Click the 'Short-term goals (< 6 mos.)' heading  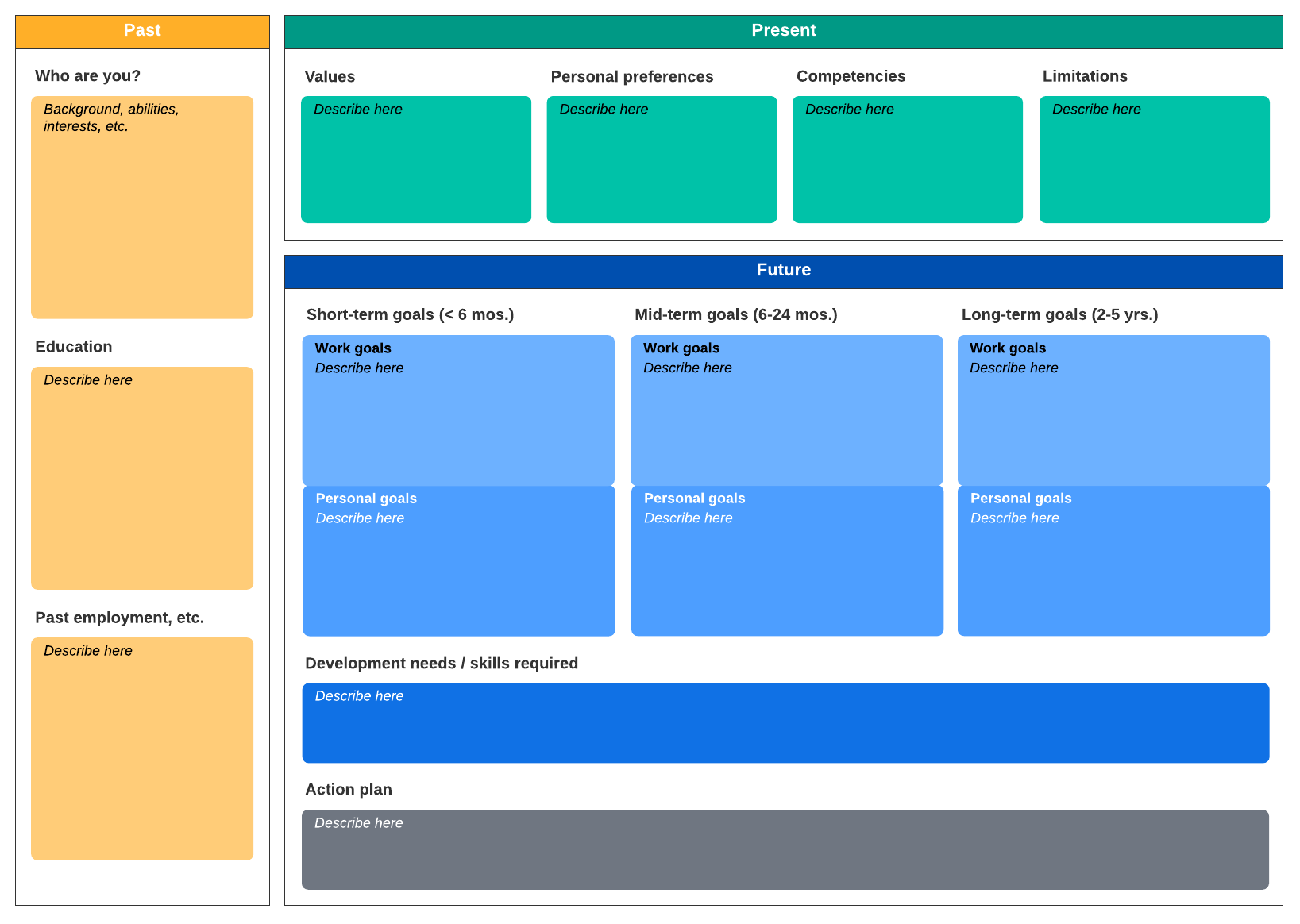410,314
